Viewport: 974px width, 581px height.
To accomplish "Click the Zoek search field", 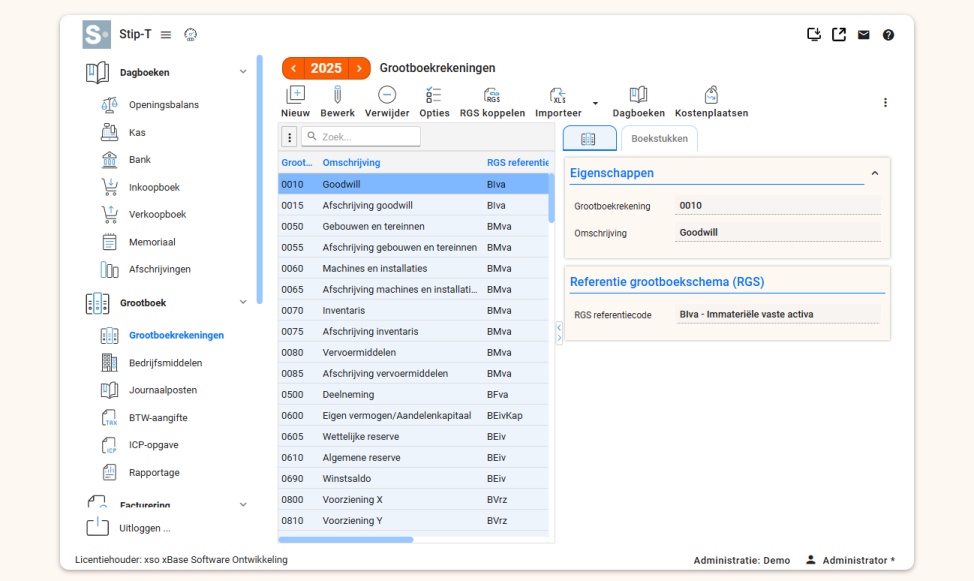I will (x=361, y=137).
